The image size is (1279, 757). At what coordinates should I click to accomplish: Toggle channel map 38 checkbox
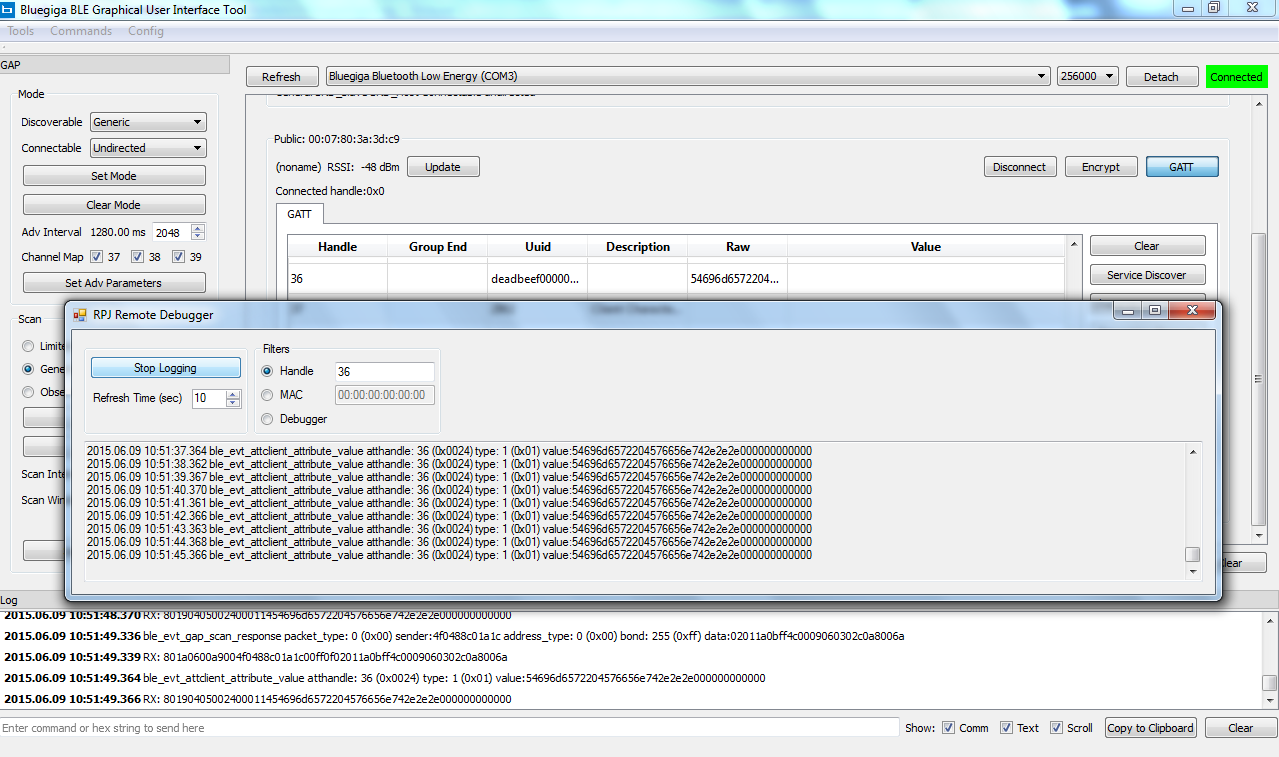click(x=137, y=257)
